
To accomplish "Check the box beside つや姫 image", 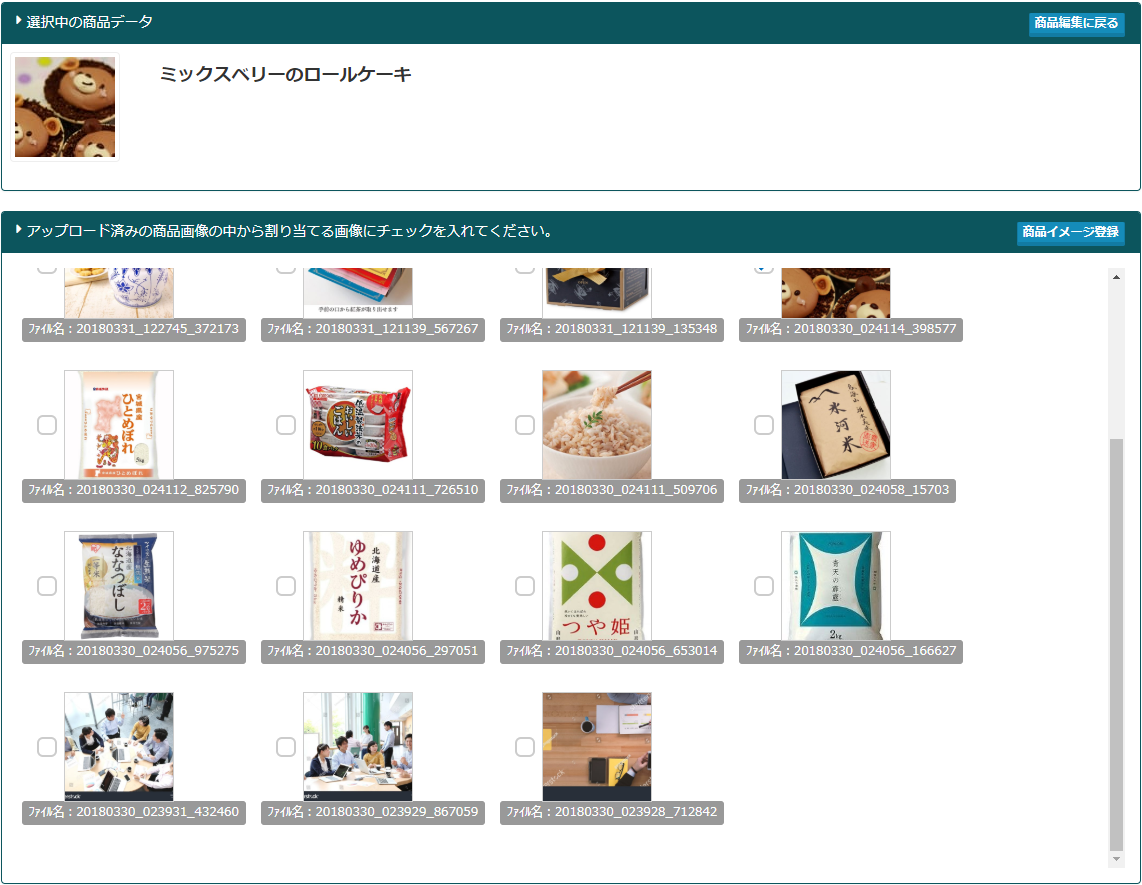I will (525, 586).
